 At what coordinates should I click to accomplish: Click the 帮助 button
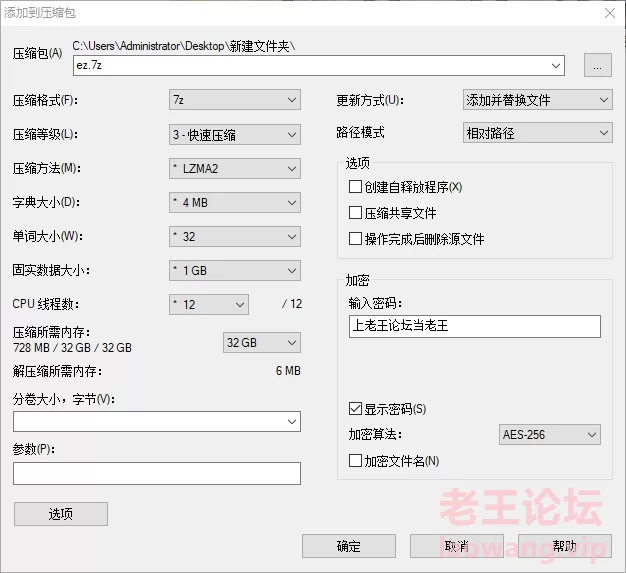565,546
